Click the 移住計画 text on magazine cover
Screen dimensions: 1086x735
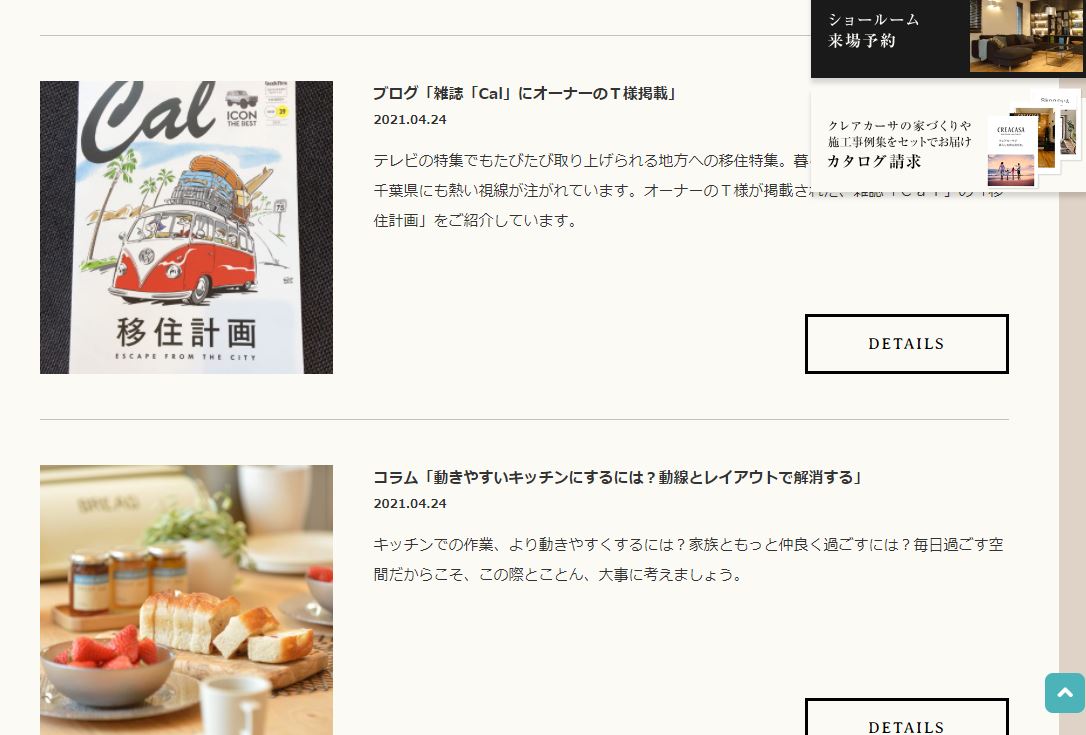click(x=186, y=333)
